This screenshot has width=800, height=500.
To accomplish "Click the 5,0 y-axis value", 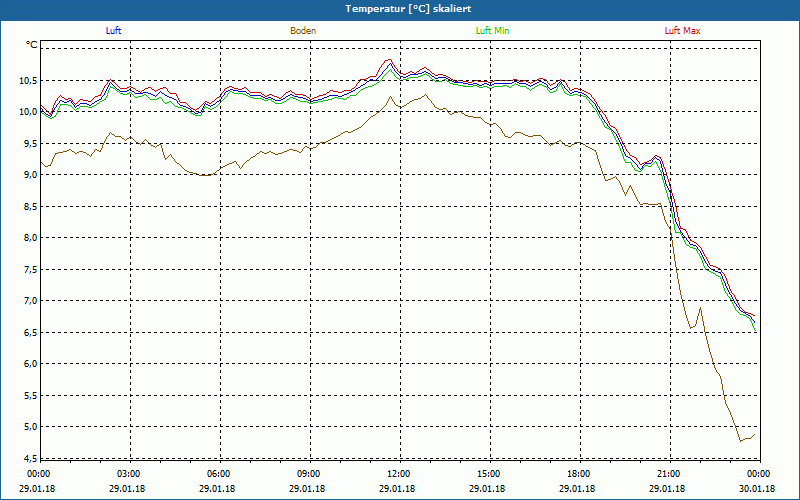I will pos(30,427).
